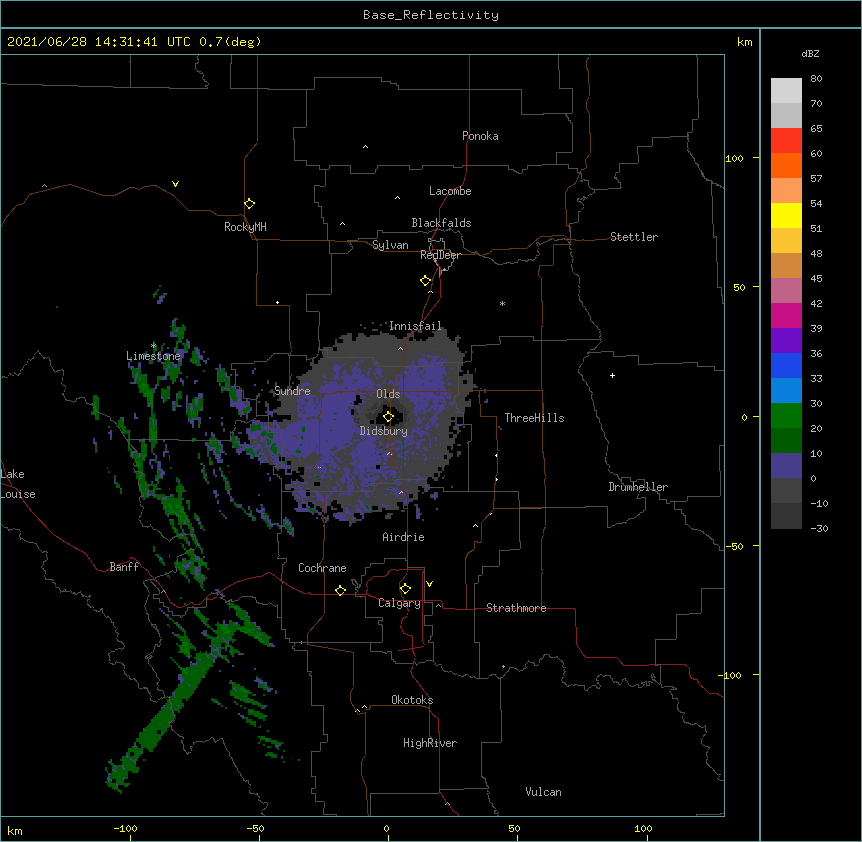The image size is (862, 842).
Task: Click the Sylvan town label
Action: pos(390,245)
